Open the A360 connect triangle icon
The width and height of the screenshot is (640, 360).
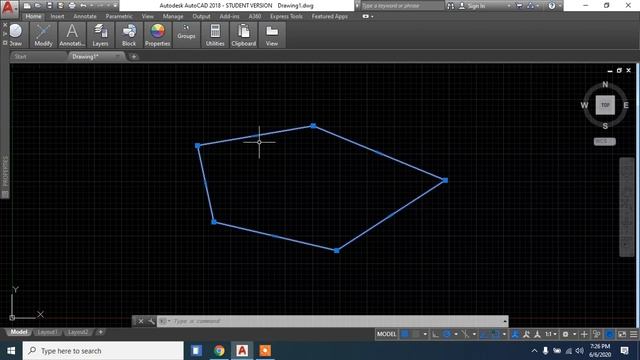point(531,6)
